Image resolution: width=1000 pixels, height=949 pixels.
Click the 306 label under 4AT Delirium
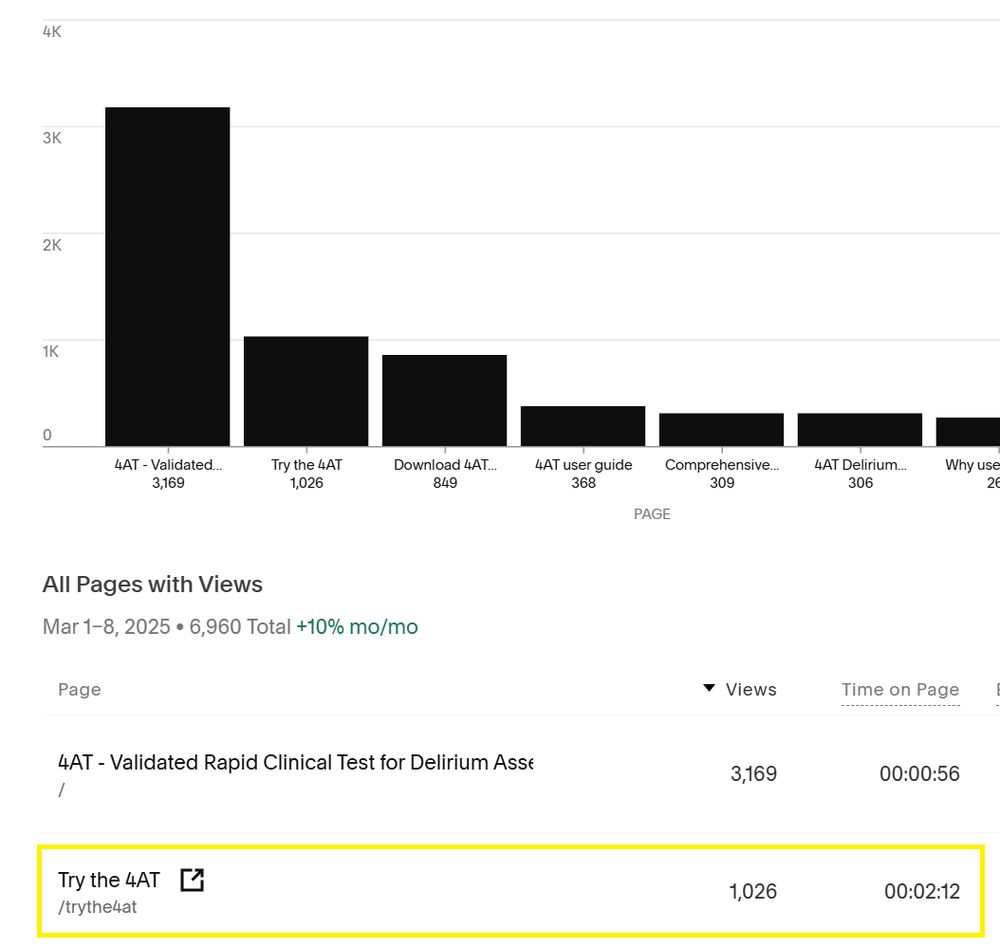(860, 483)
